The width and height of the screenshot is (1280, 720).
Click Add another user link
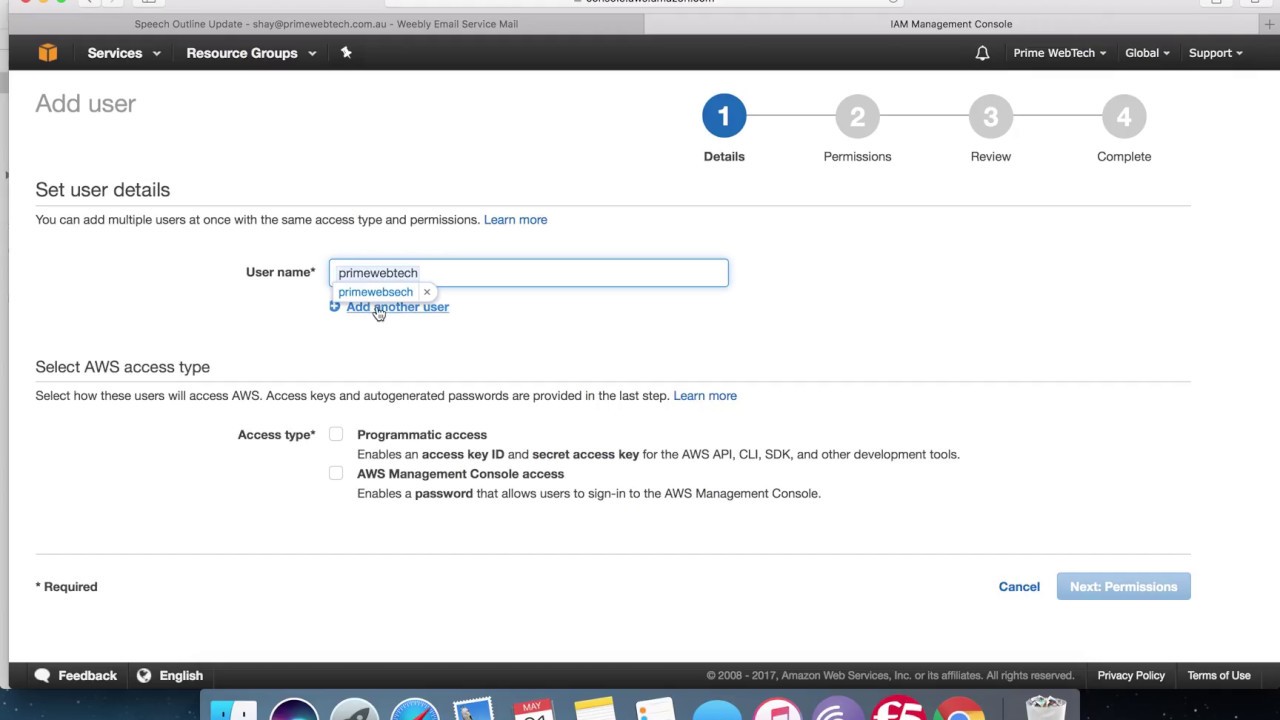(397, 307)
